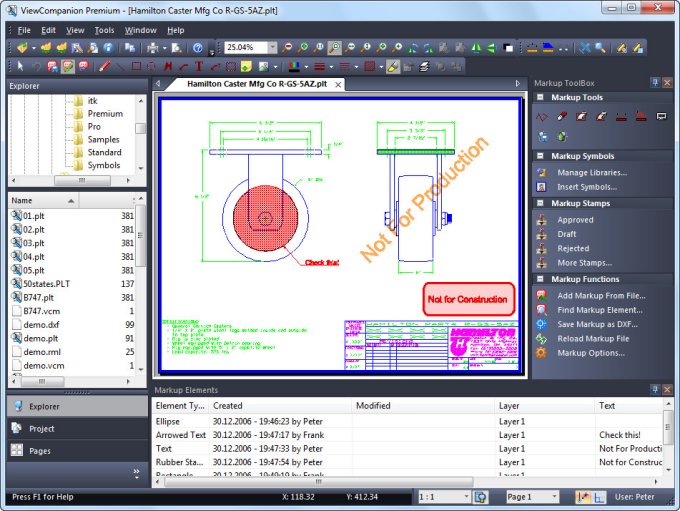Collapse the Markup Stamps section
The image size is (680, 511).
coord(540,203)
